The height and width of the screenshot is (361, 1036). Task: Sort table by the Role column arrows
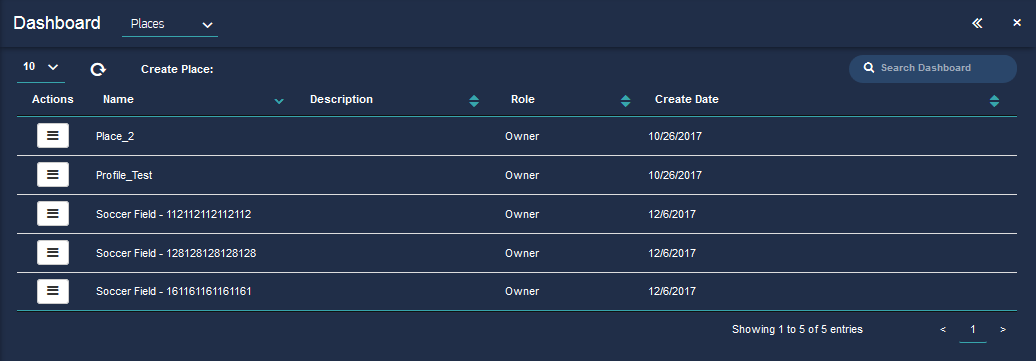point(626,101)
